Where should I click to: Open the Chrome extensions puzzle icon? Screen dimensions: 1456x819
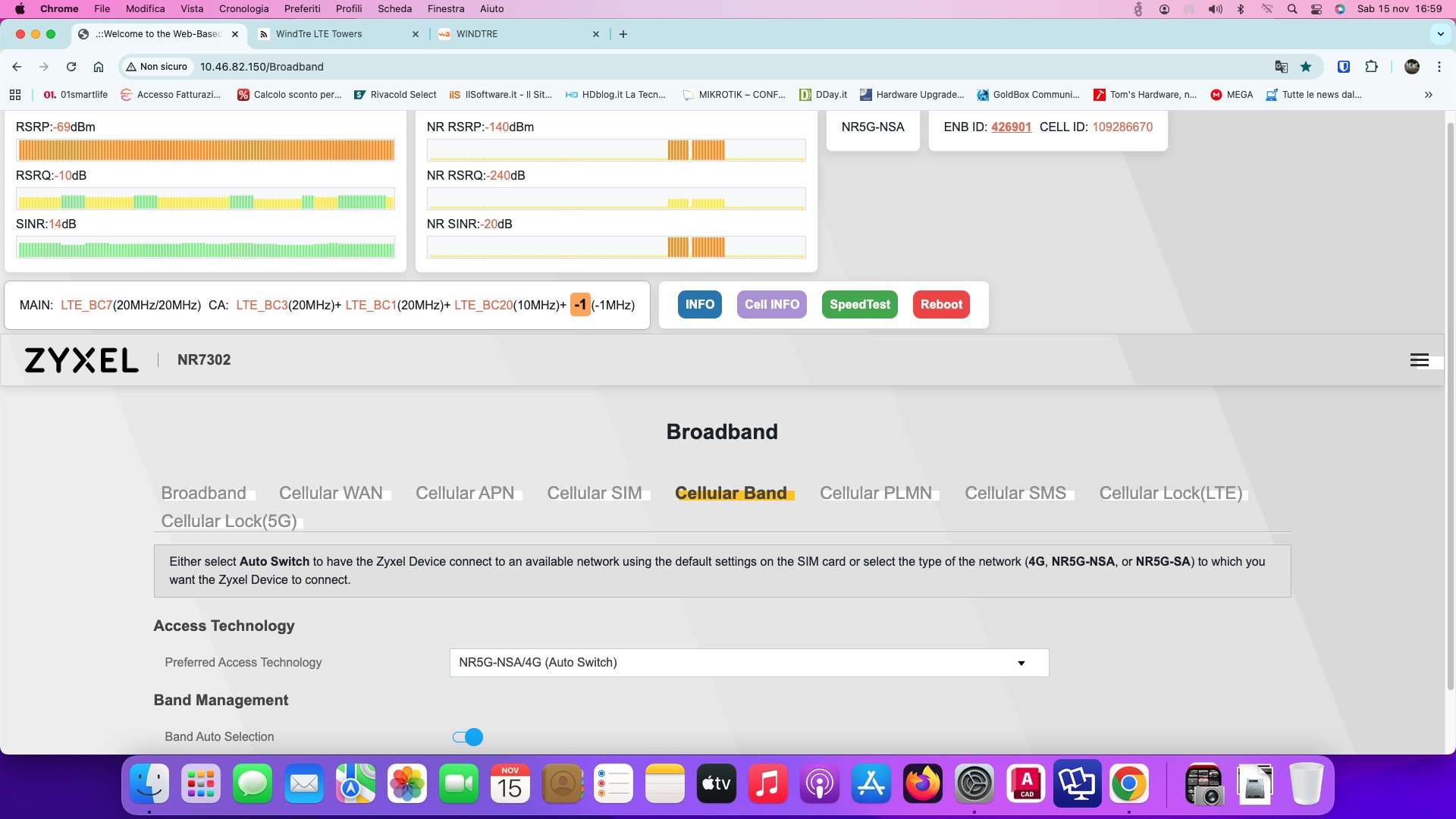point(1371,67)
